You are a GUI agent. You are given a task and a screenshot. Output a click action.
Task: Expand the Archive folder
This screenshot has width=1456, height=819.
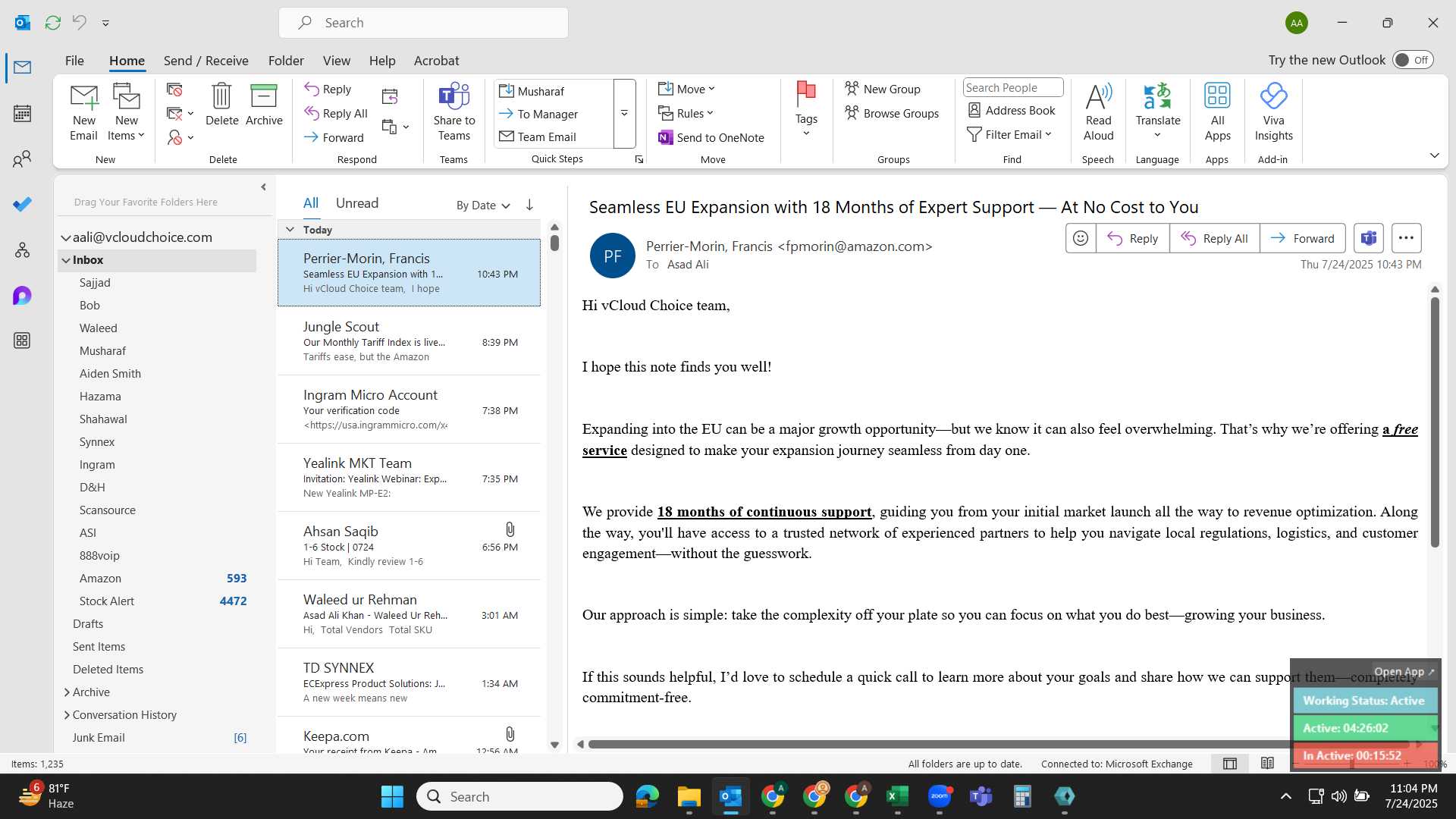[67, 692]
